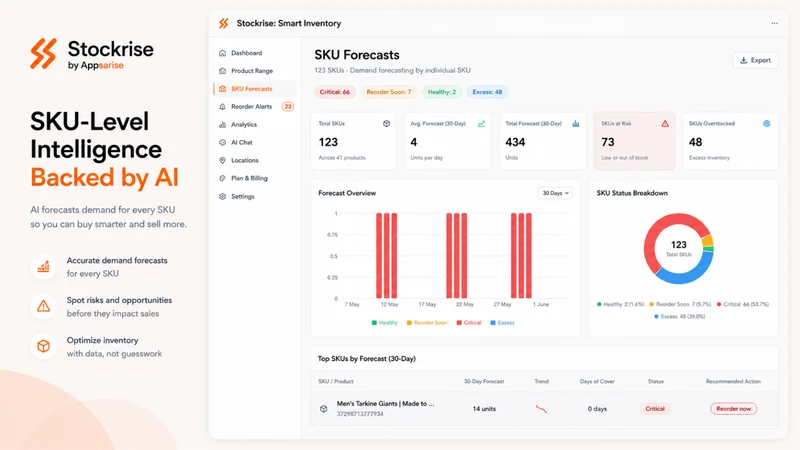Viewport: 800px width, 450px height.
Task: Click the '14 units' forecast cell
Action: coord(484,409)
